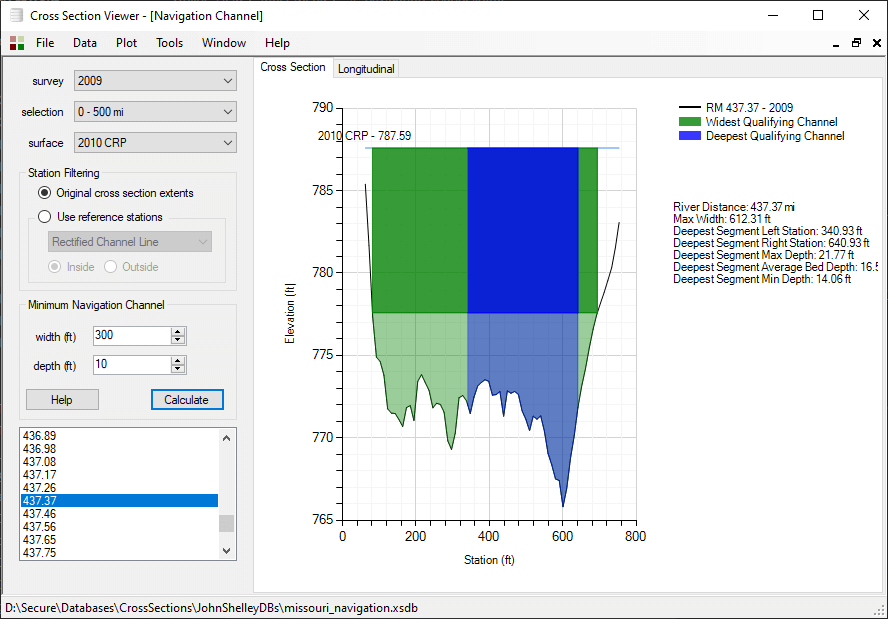Select Use reference stations radio button
The height and width of the screenshot is (619, 888).
44,217
